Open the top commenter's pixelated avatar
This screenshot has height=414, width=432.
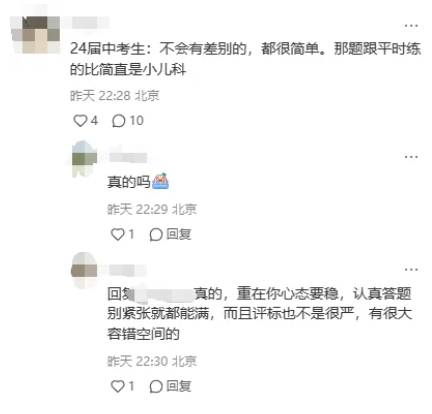[x=36, y=35]
